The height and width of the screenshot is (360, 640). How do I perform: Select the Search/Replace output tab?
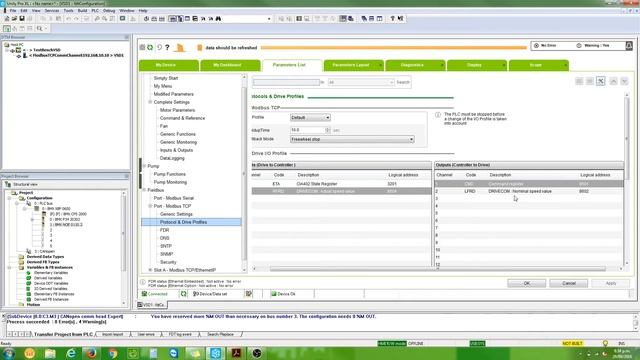[x=220, y=334]
